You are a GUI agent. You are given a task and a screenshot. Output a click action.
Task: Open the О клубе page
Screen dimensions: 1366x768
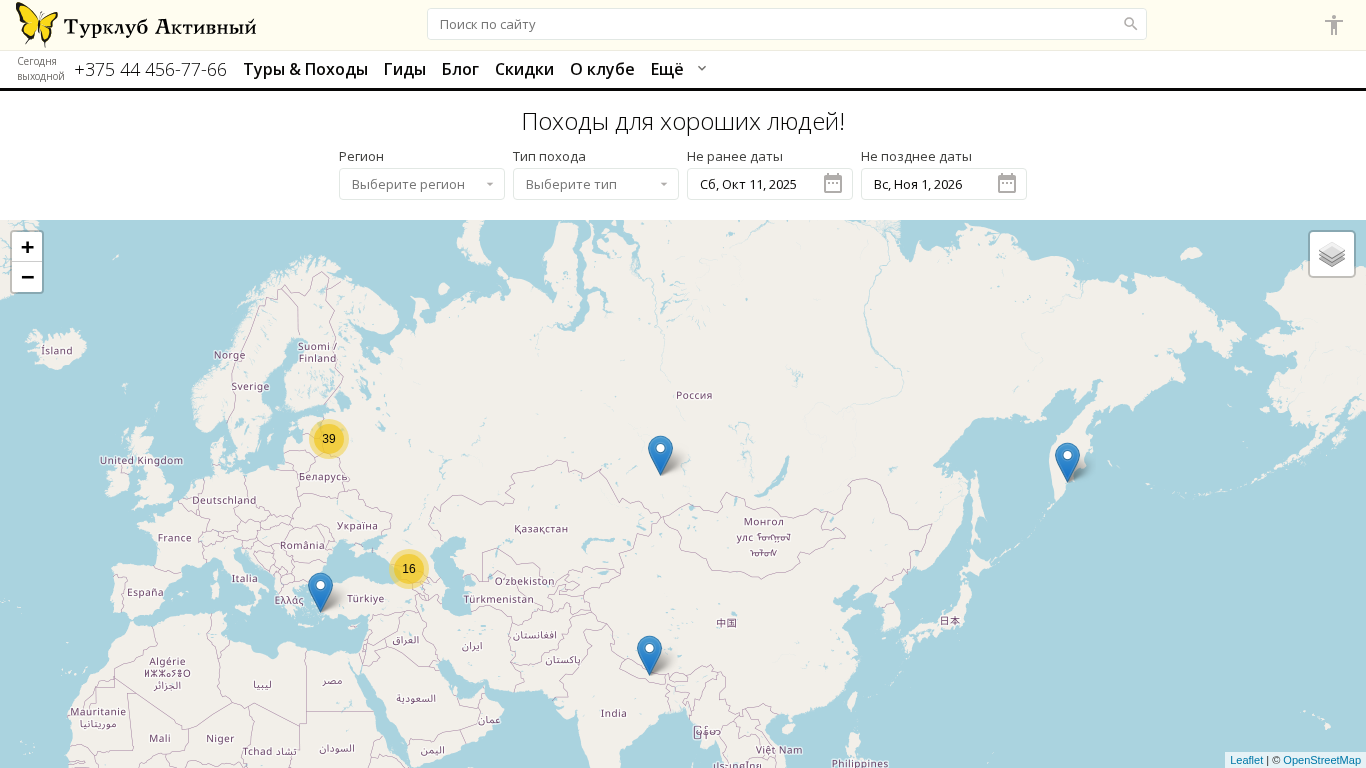click(602, 69)
